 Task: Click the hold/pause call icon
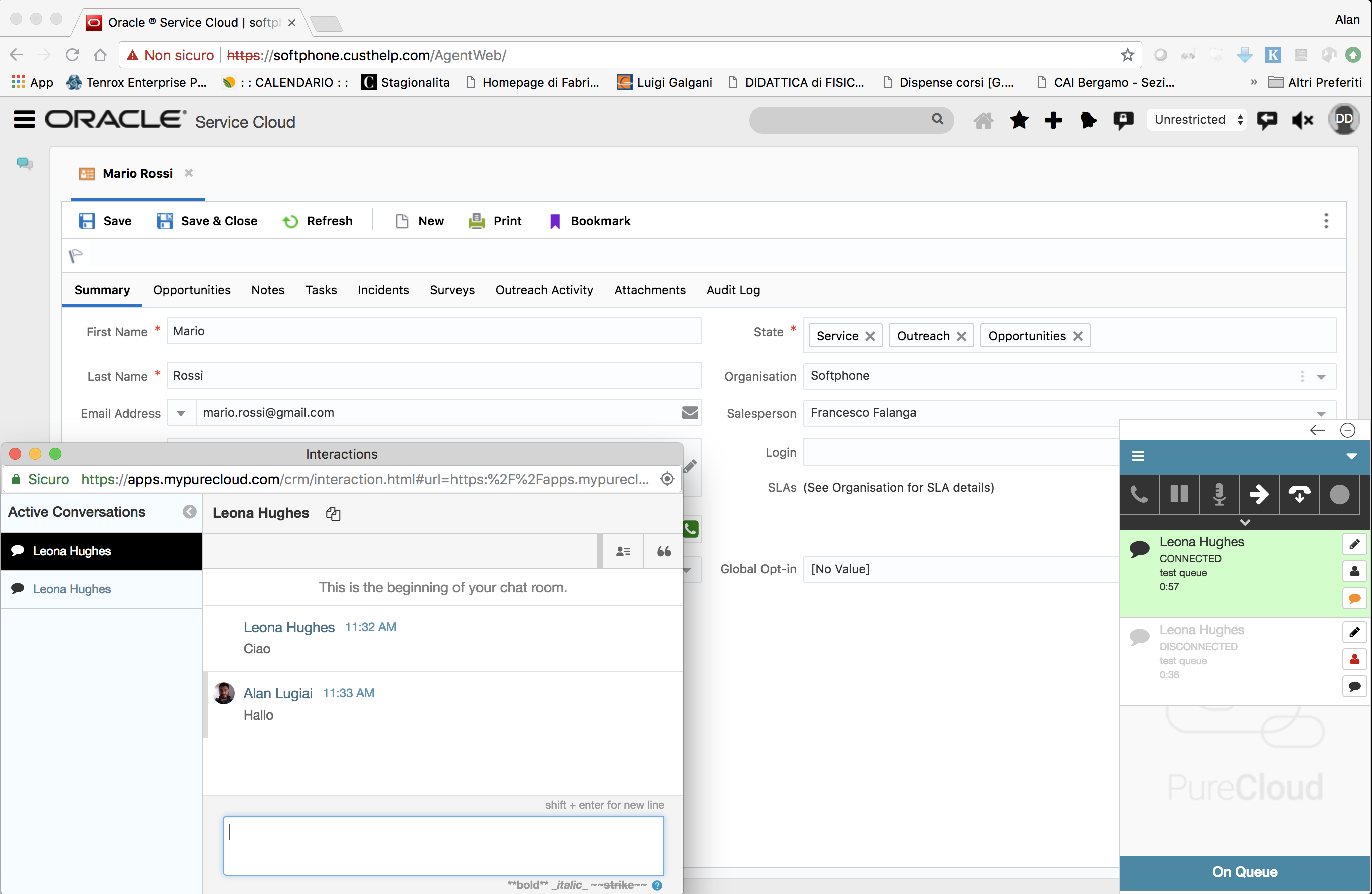coord(1179,494)
